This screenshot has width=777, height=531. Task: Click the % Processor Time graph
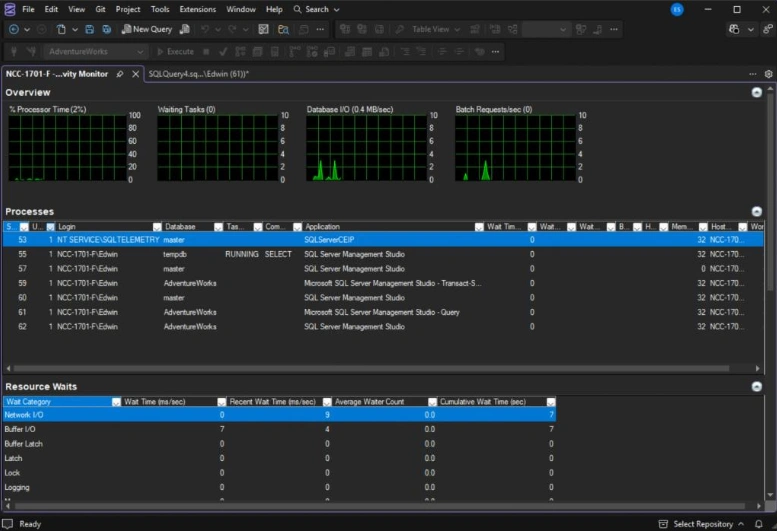[67, 148]
